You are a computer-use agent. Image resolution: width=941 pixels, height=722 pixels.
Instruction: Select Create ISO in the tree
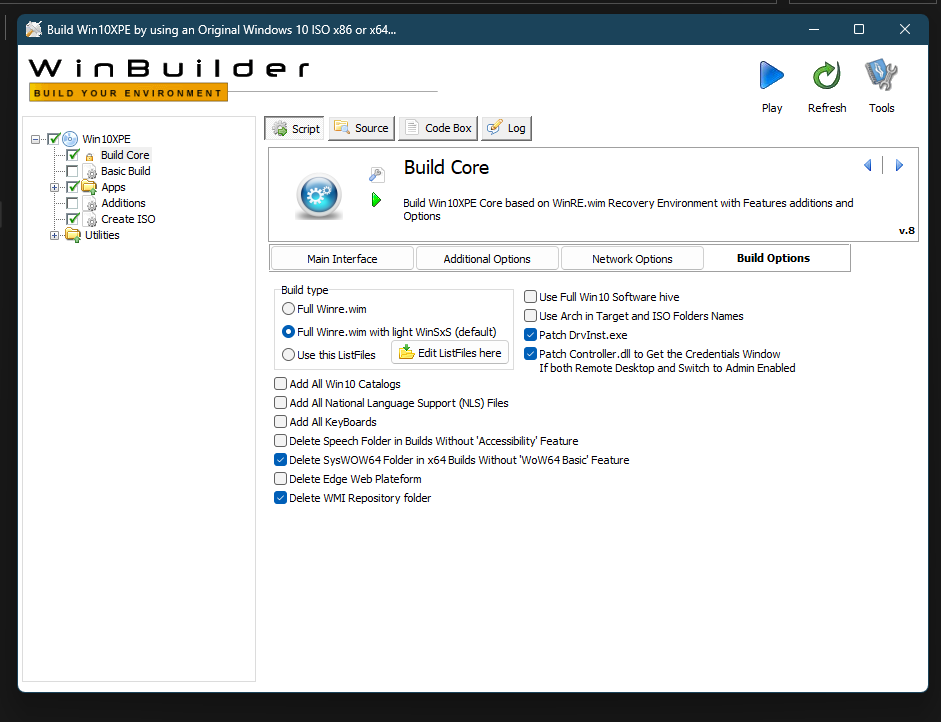point(128,219)
